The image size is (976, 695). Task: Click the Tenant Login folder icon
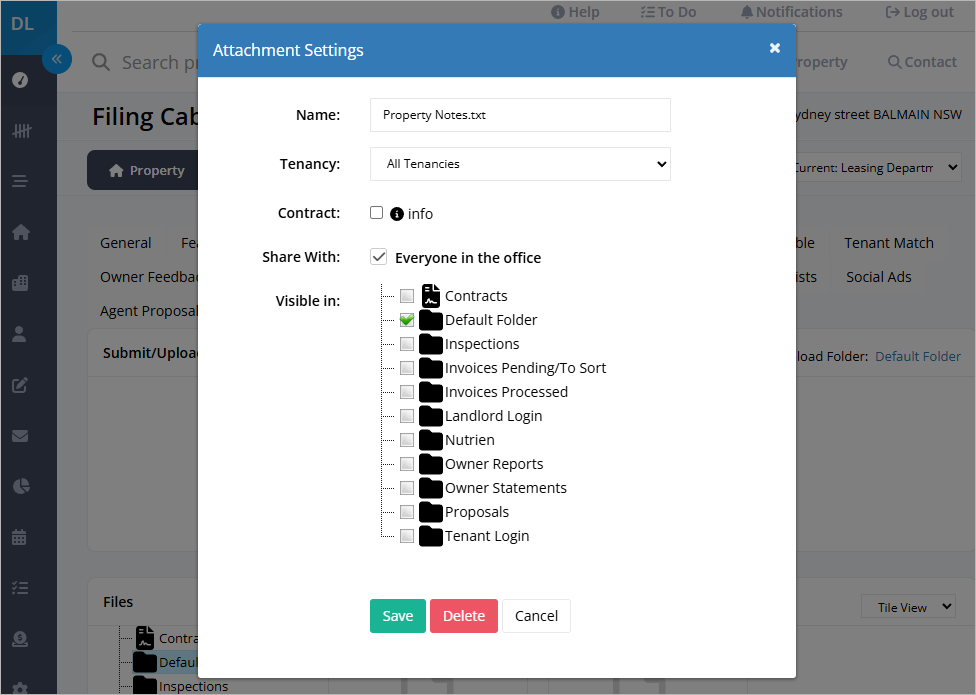pos(431,536)
